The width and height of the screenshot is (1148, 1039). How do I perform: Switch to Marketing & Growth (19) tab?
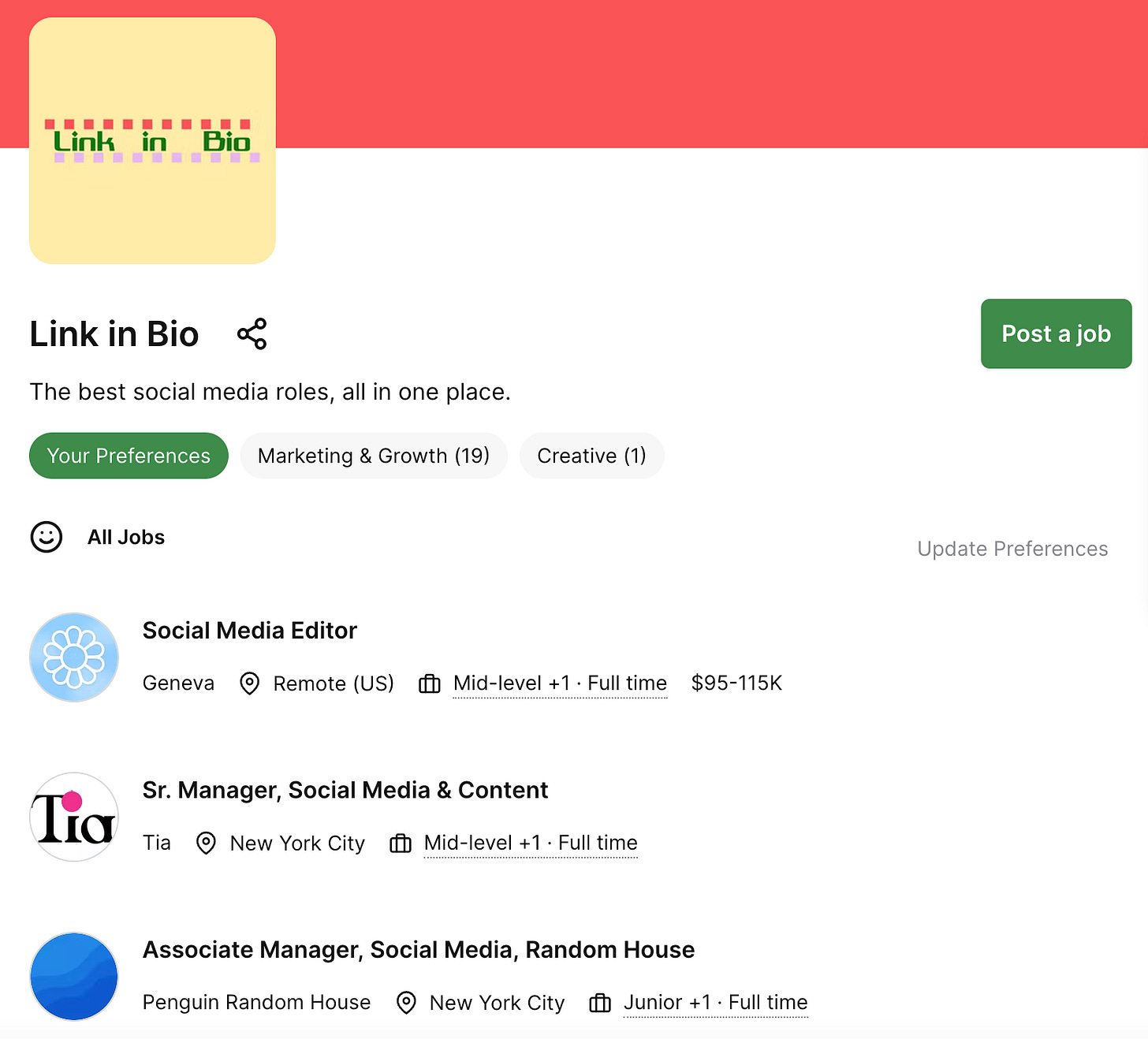tap(374, 456)
